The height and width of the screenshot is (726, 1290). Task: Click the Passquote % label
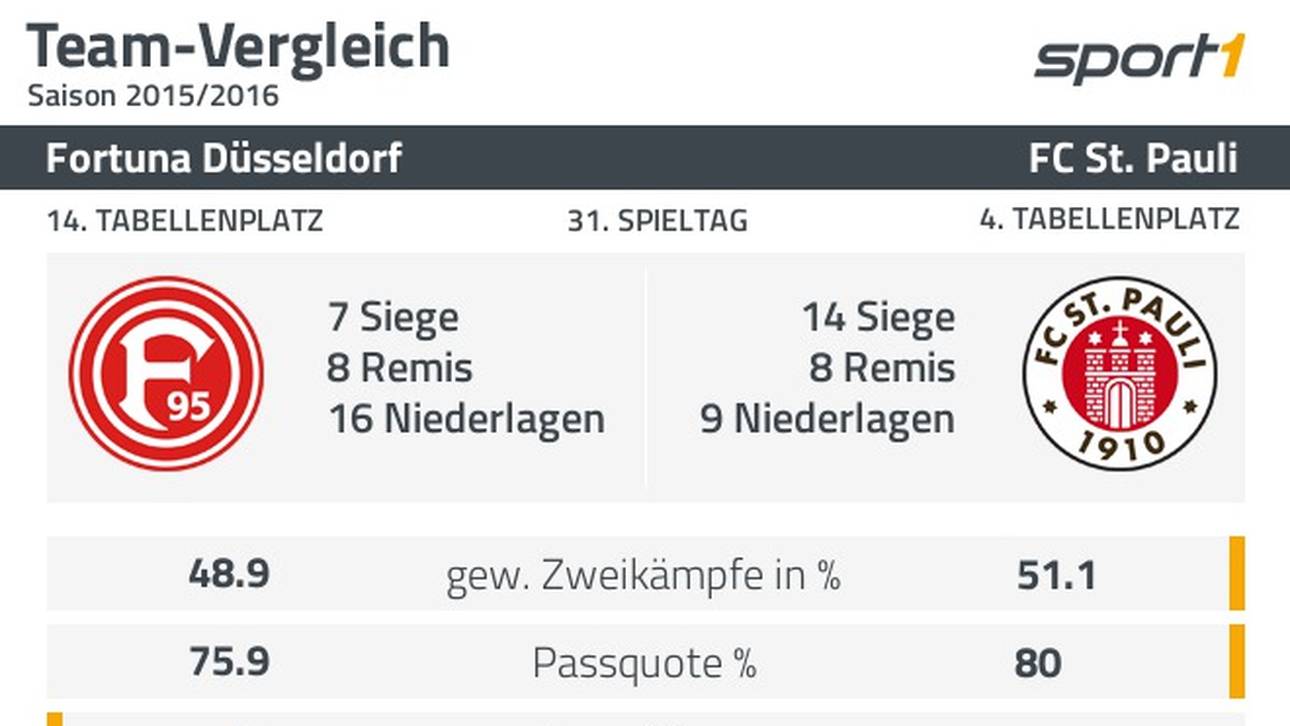[x=644, y=662]
